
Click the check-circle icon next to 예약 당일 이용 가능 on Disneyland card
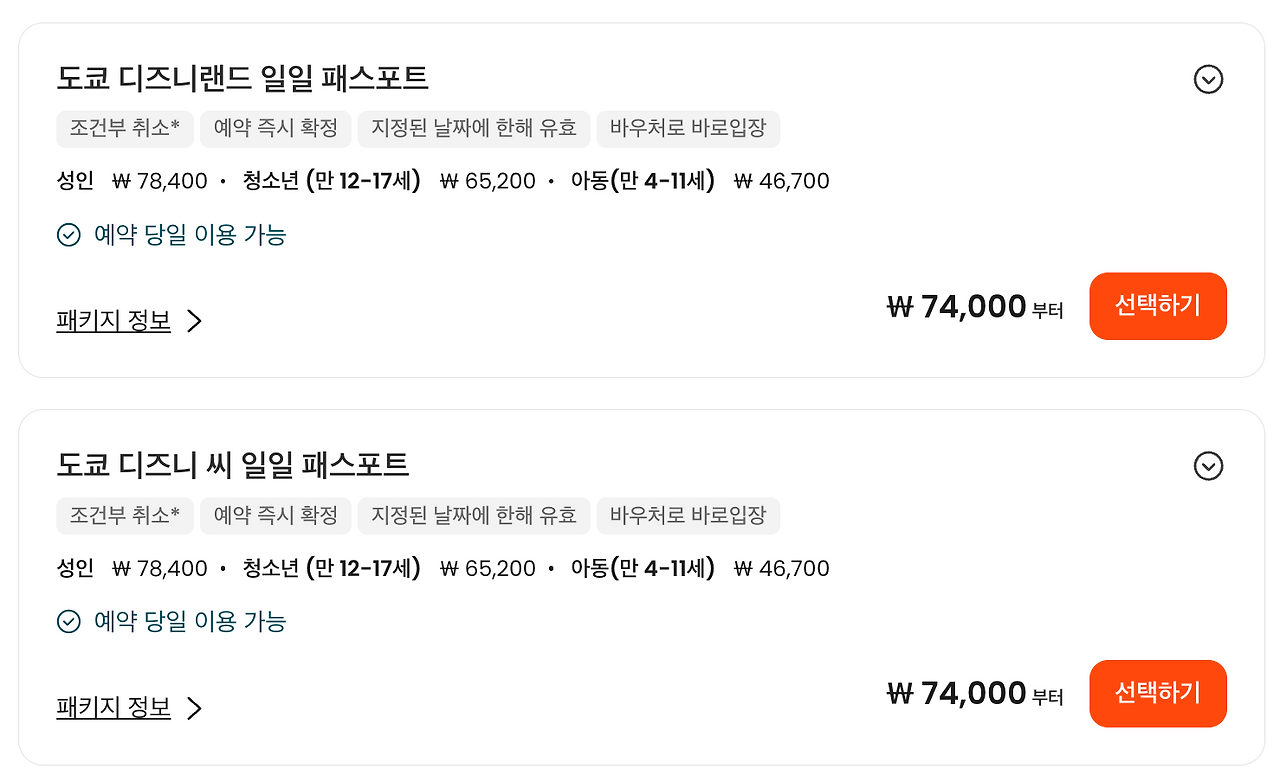68,236
